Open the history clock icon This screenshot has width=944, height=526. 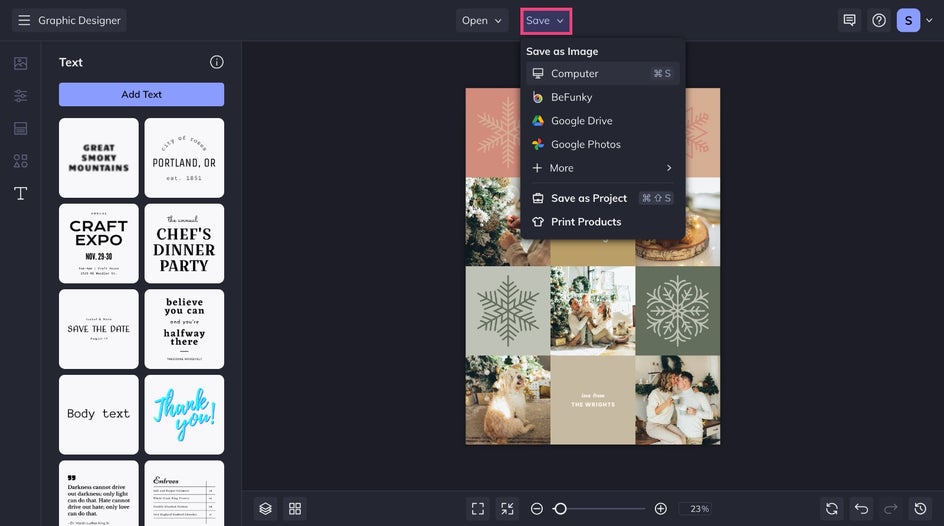921,509
